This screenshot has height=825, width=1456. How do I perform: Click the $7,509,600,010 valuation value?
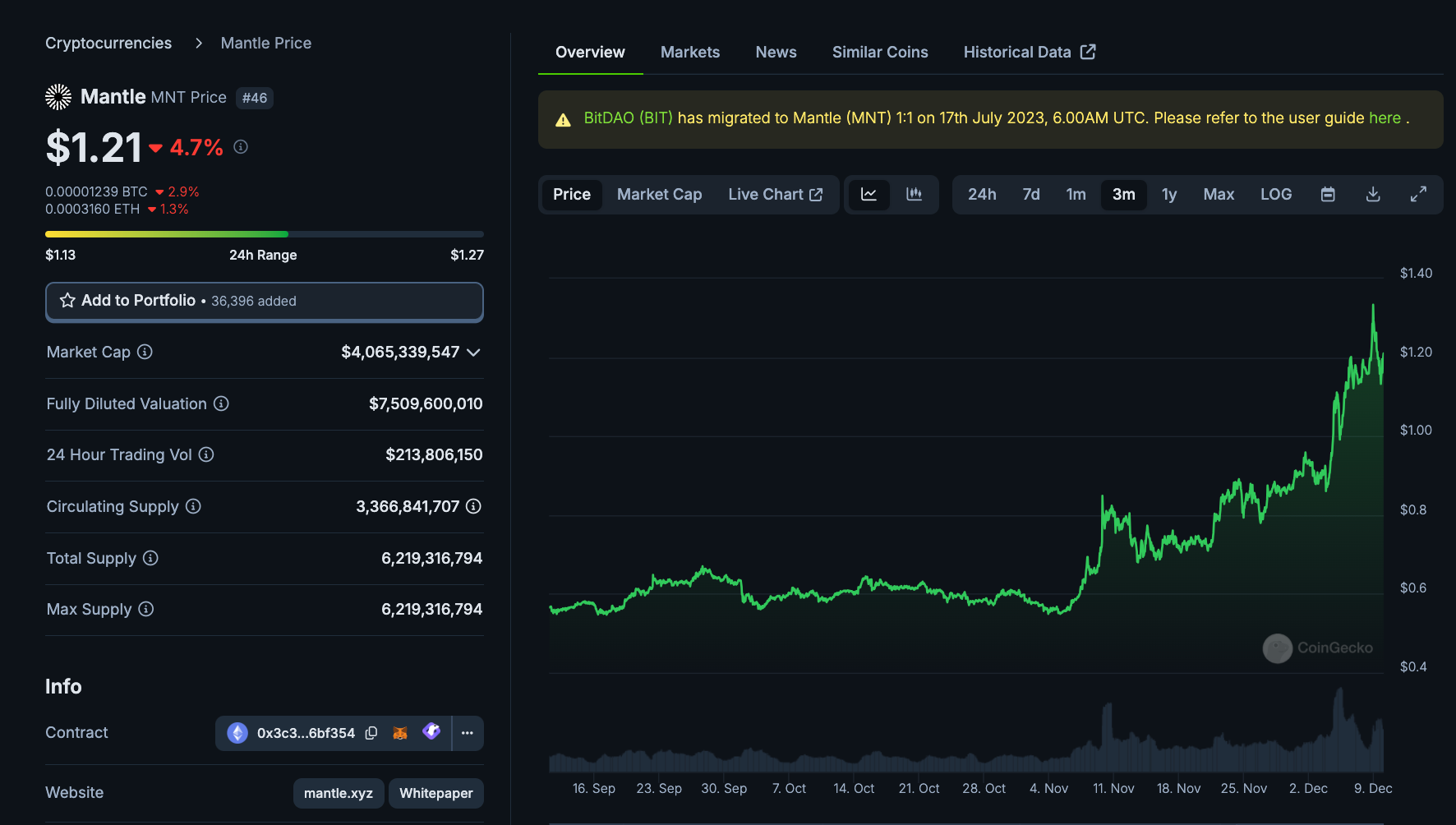[x=426, y=403]
